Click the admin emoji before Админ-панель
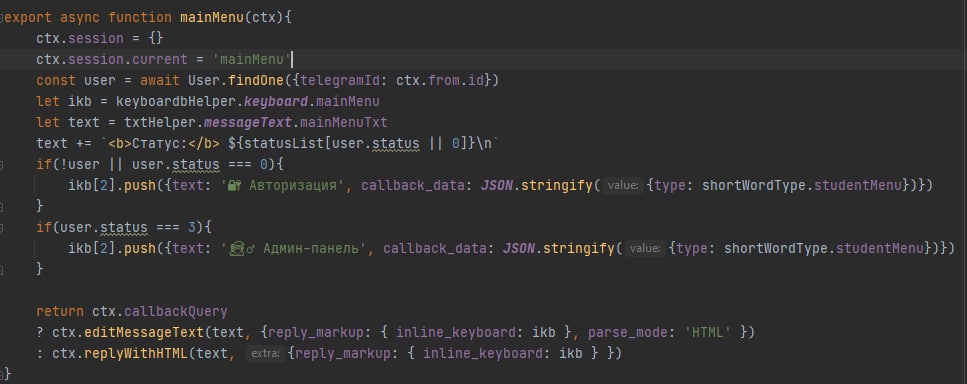Screen dimensions: 967x384 242,248
